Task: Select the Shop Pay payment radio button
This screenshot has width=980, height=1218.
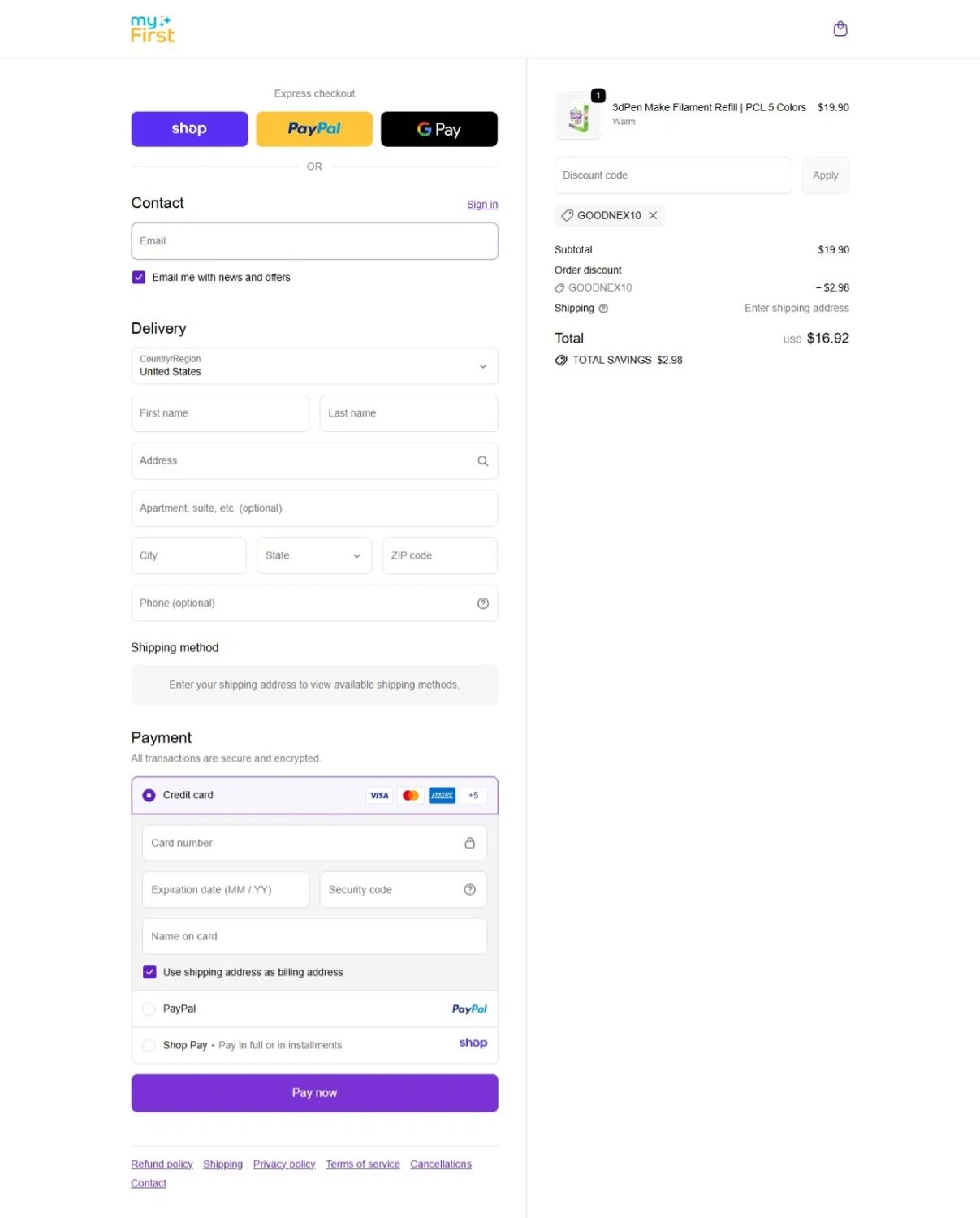Action: tap(149, 1046)
